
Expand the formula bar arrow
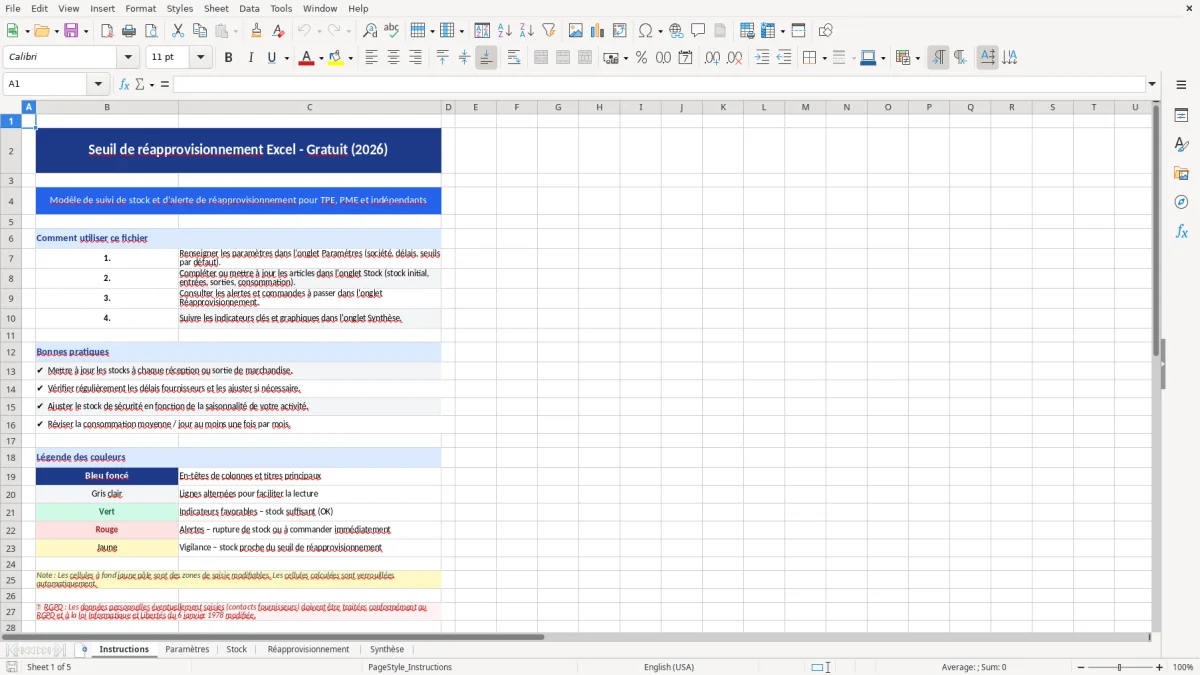[x=1152, y=84]
